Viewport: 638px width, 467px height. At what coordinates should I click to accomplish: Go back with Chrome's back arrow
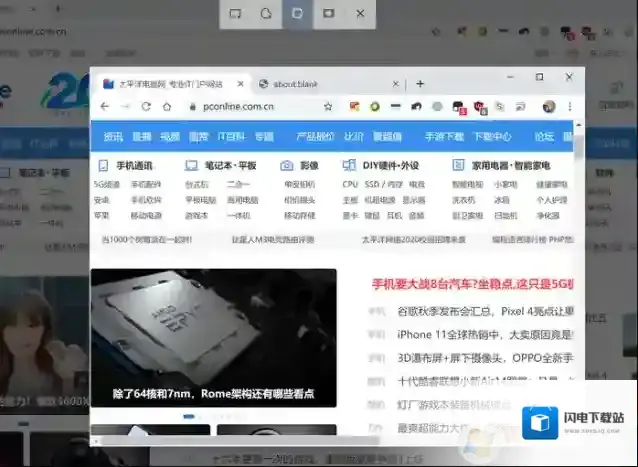tap(103, 106)
